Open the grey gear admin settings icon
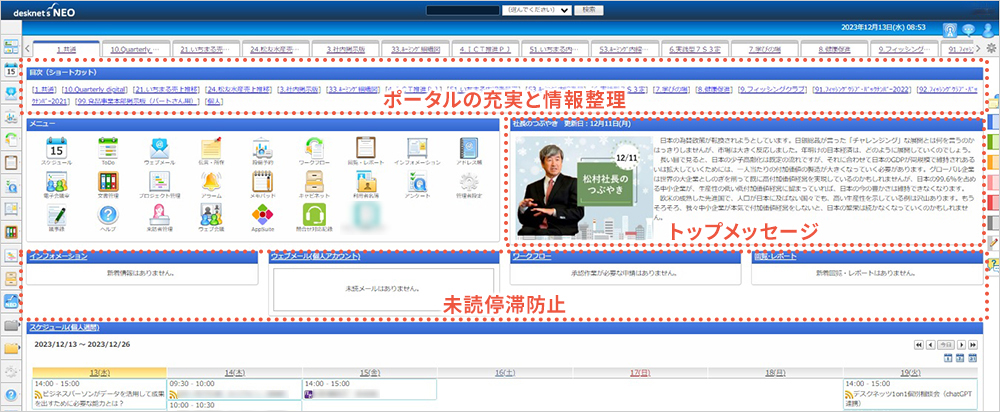Screen dimensions: 1000x412 (469, 182)
